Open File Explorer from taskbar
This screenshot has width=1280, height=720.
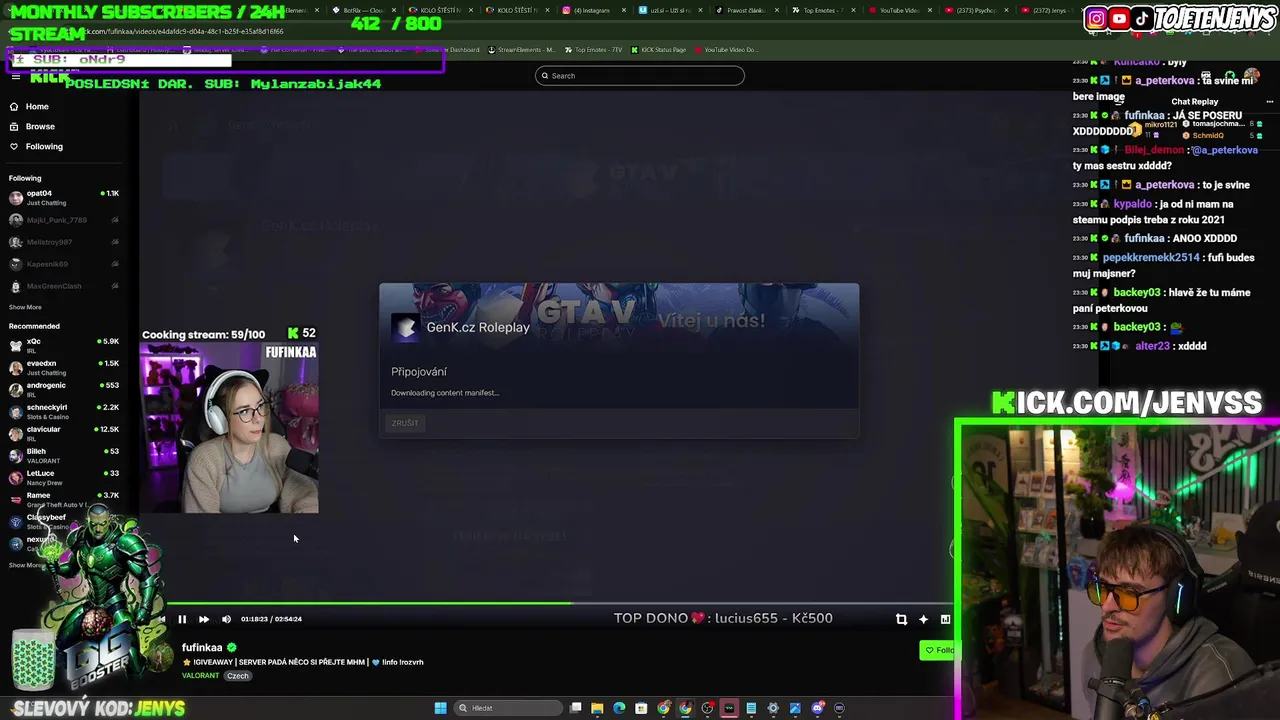pyautogui.click(x=597, y=708)
